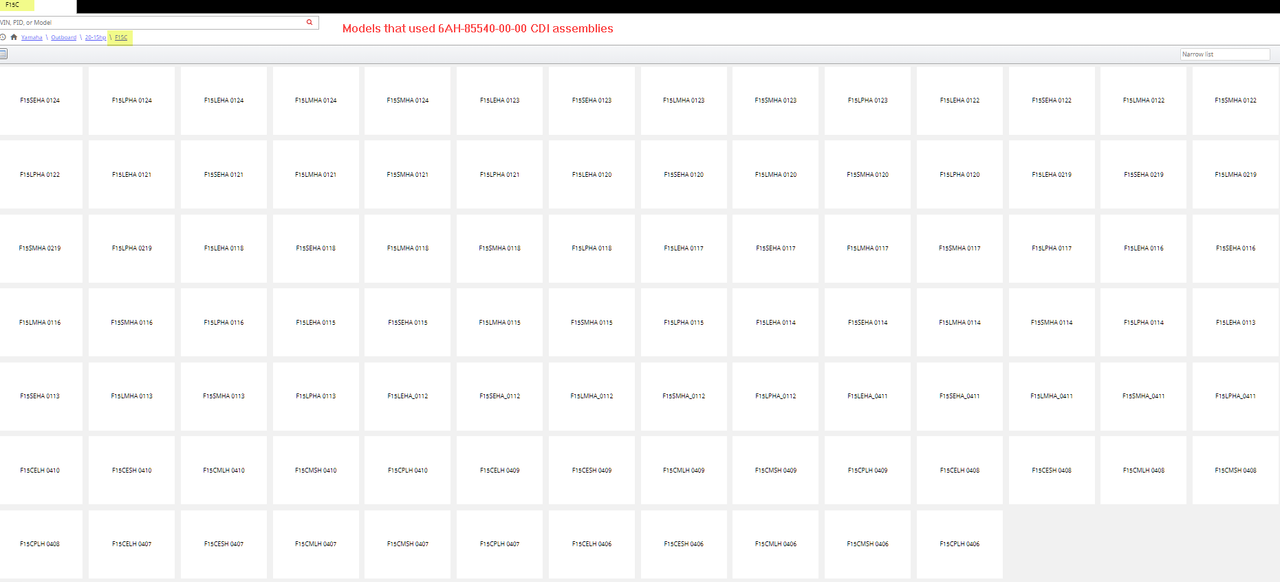This screenshot has width=1280, height=582.
Task: Open model tile F15LEHA 0117
Action: (x=684, y=248)
